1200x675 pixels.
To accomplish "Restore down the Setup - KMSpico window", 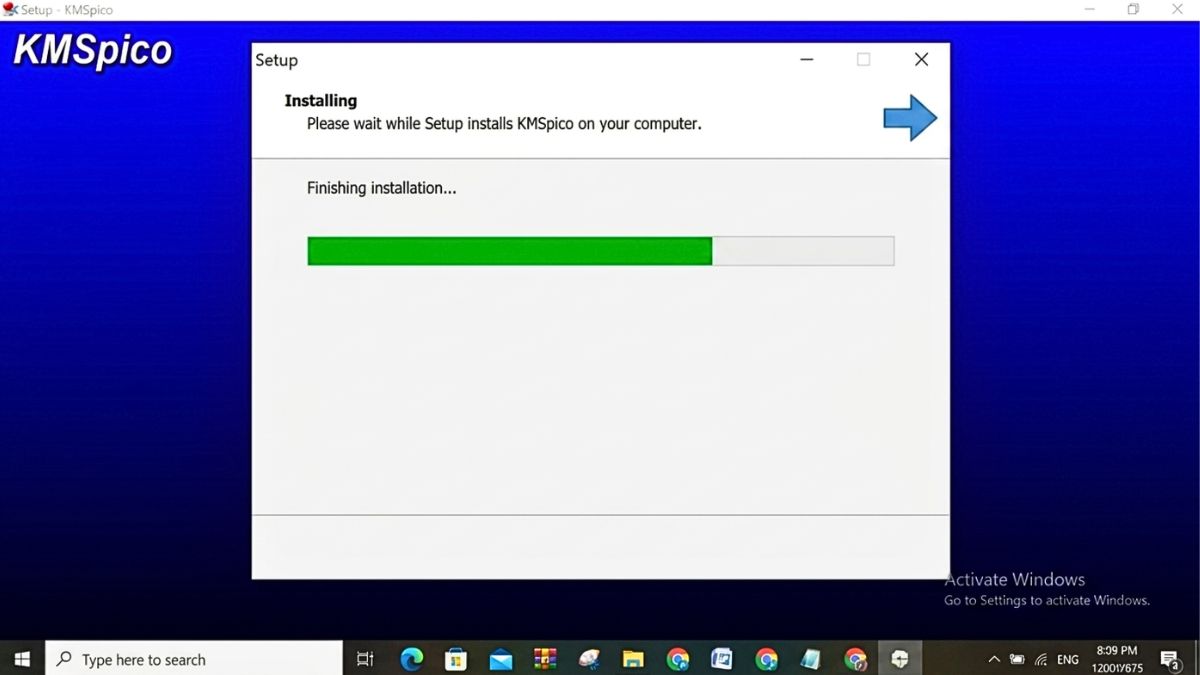I will click(1133, 9).
